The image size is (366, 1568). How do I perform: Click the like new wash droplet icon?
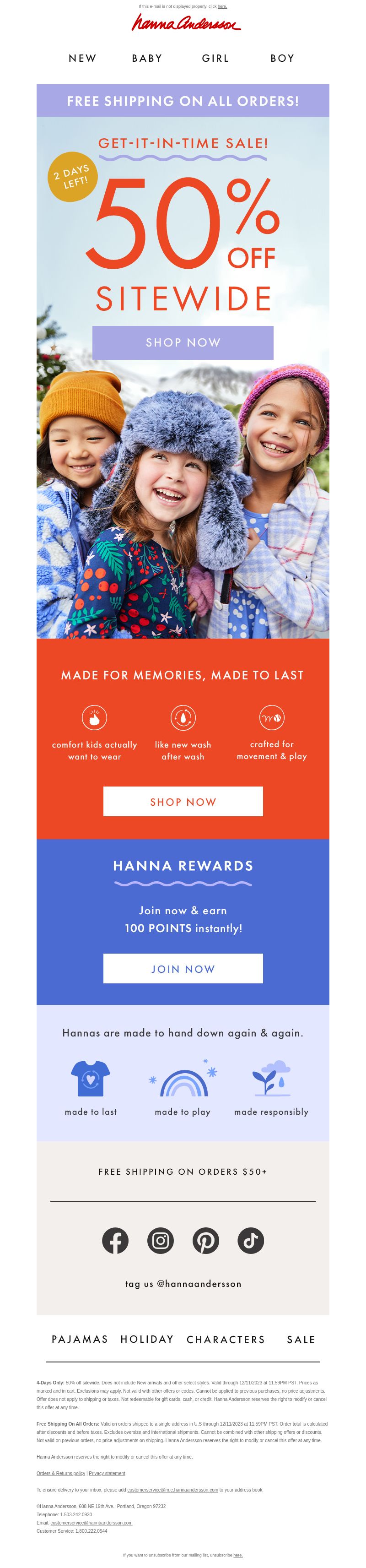coord(183,718)
